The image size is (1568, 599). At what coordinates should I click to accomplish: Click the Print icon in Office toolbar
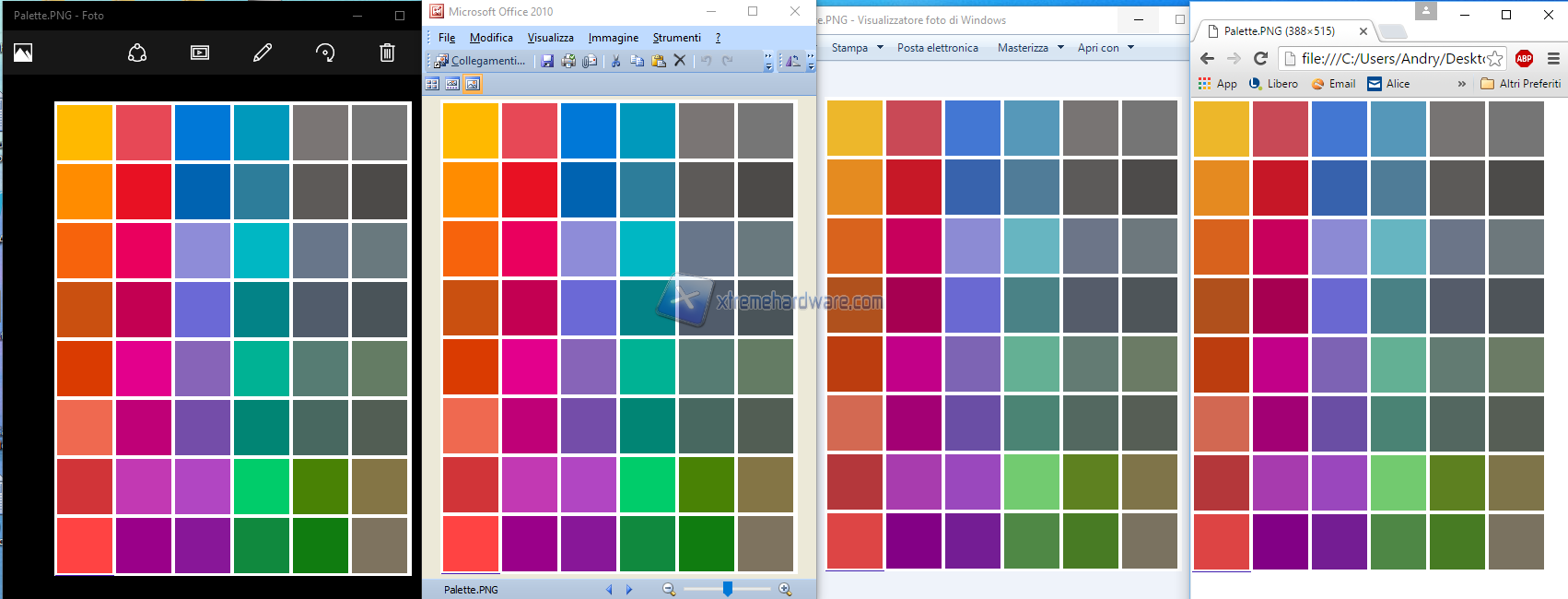pos(568,61)
